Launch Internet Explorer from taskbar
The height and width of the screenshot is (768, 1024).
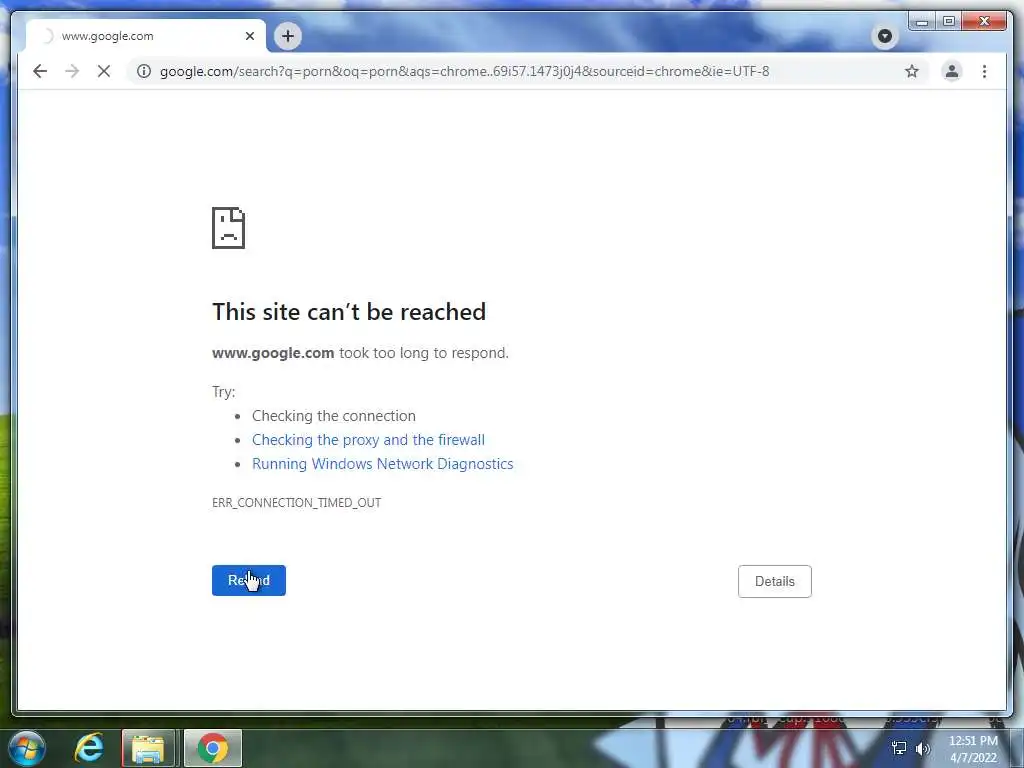click(89, 748)
